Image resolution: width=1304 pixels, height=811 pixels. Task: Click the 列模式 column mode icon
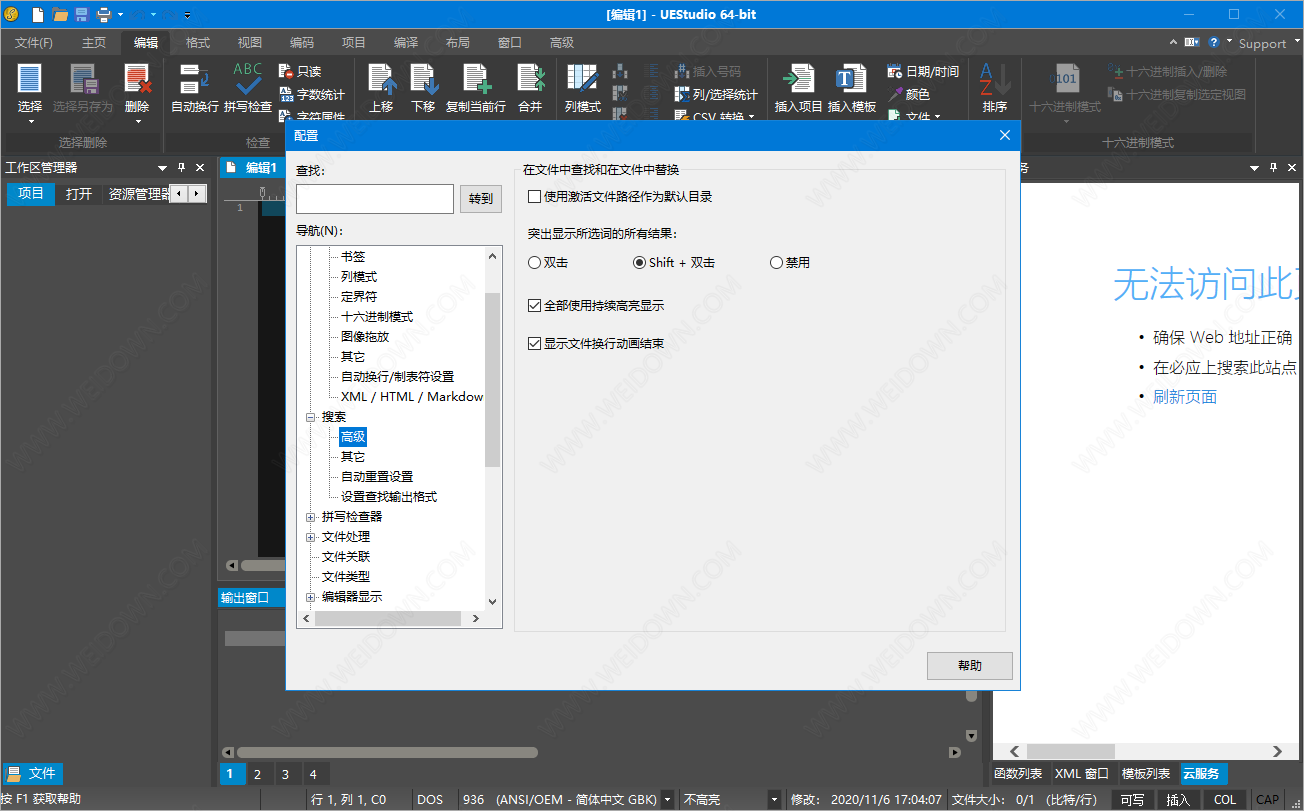tap(582, 80)
